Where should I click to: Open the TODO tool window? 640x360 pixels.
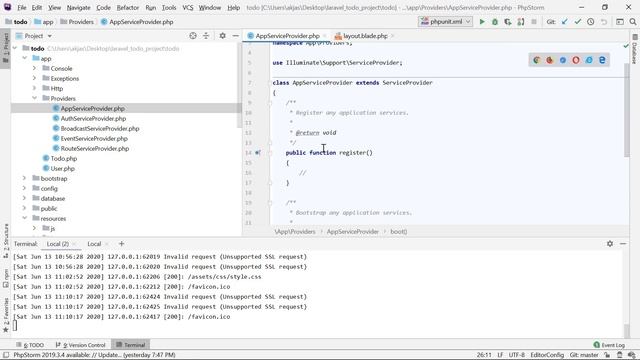[x=30, y=345]
